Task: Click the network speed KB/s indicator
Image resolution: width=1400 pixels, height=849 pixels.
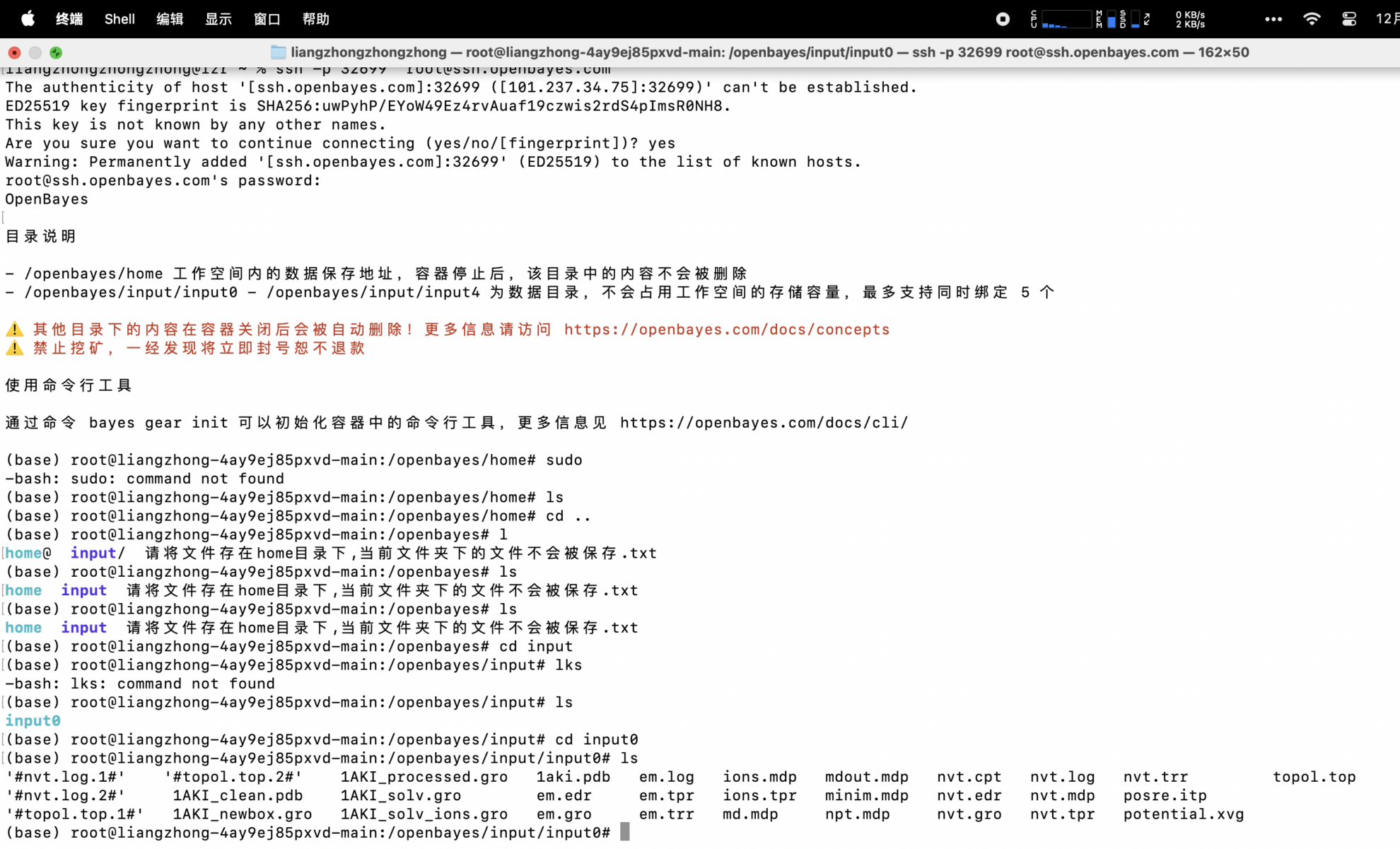Action: point(1190,19)
